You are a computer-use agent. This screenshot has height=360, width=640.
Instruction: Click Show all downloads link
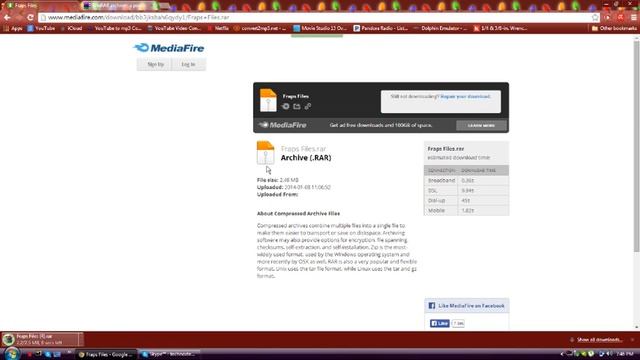(x=599, y=340)
